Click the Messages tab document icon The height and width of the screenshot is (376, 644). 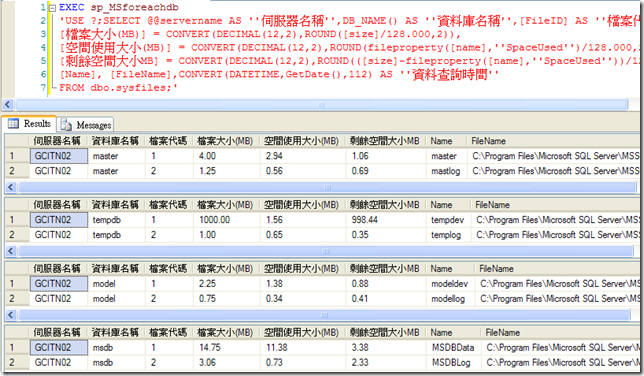click(x=66, y=125)
